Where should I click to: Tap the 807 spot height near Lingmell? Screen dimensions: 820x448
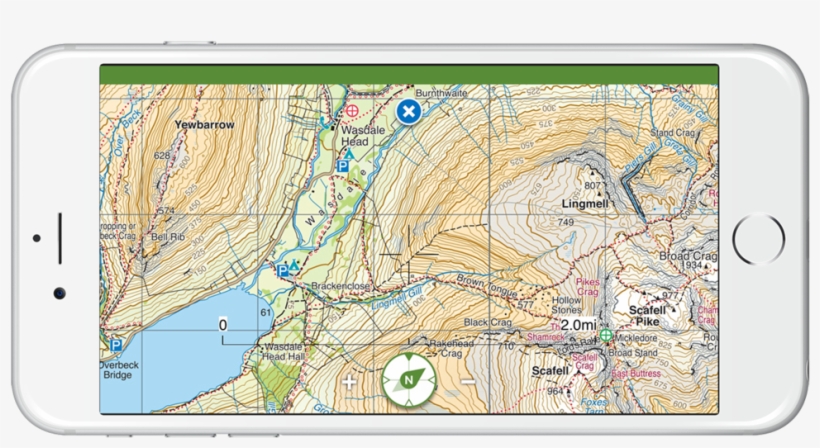click(x=593, y=185)
